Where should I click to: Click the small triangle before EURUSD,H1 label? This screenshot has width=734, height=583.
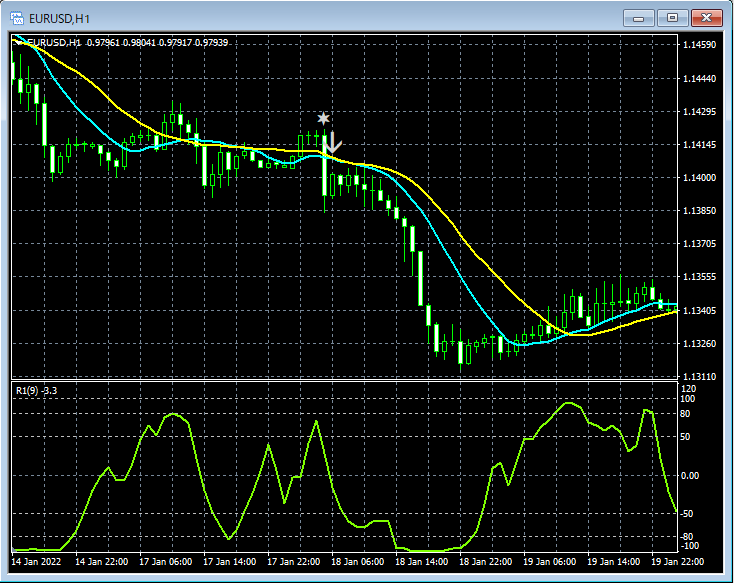click(18, 42)
